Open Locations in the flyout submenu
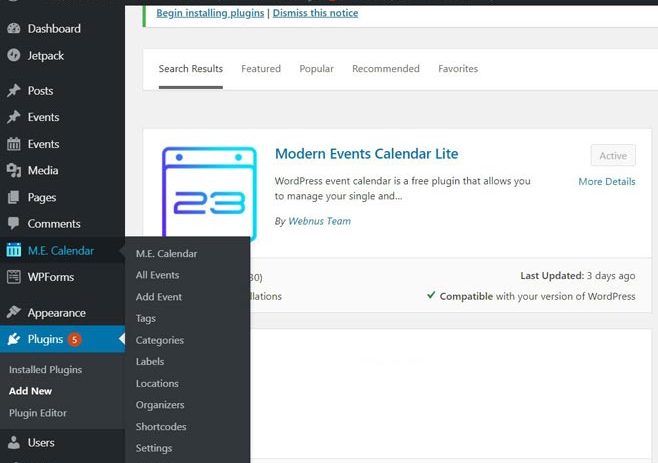Screen dimensions: 658x463 click(157, 383)
